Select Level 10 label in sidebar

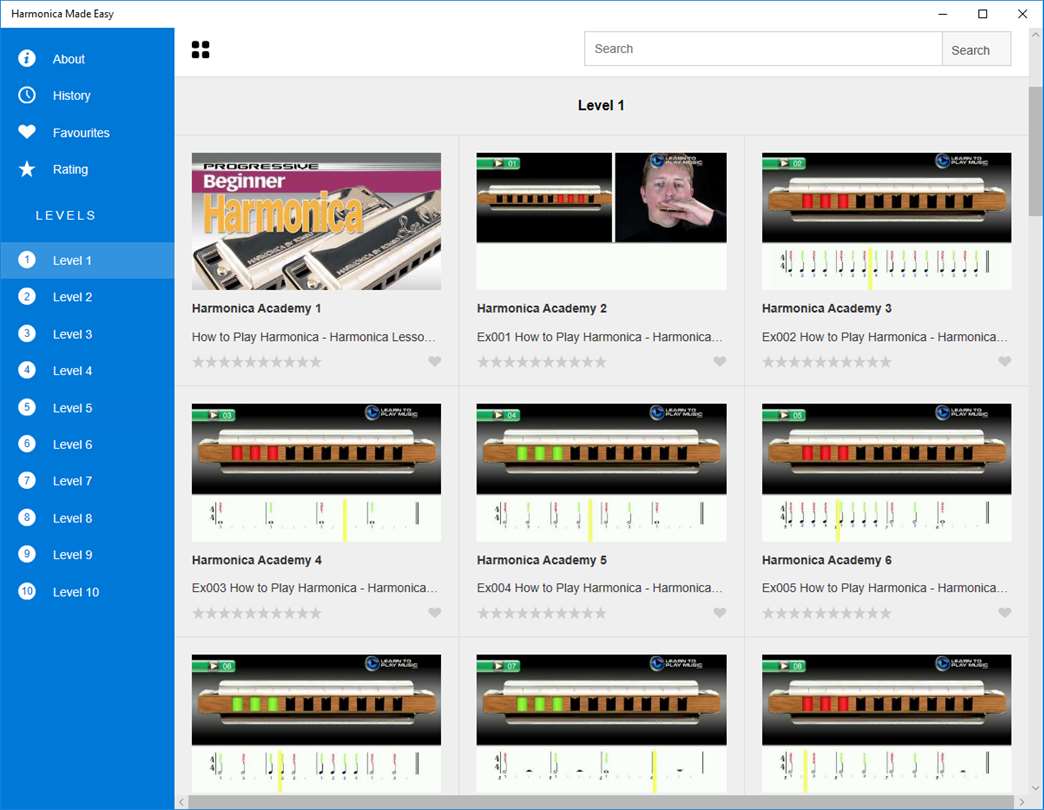[76, 592]
